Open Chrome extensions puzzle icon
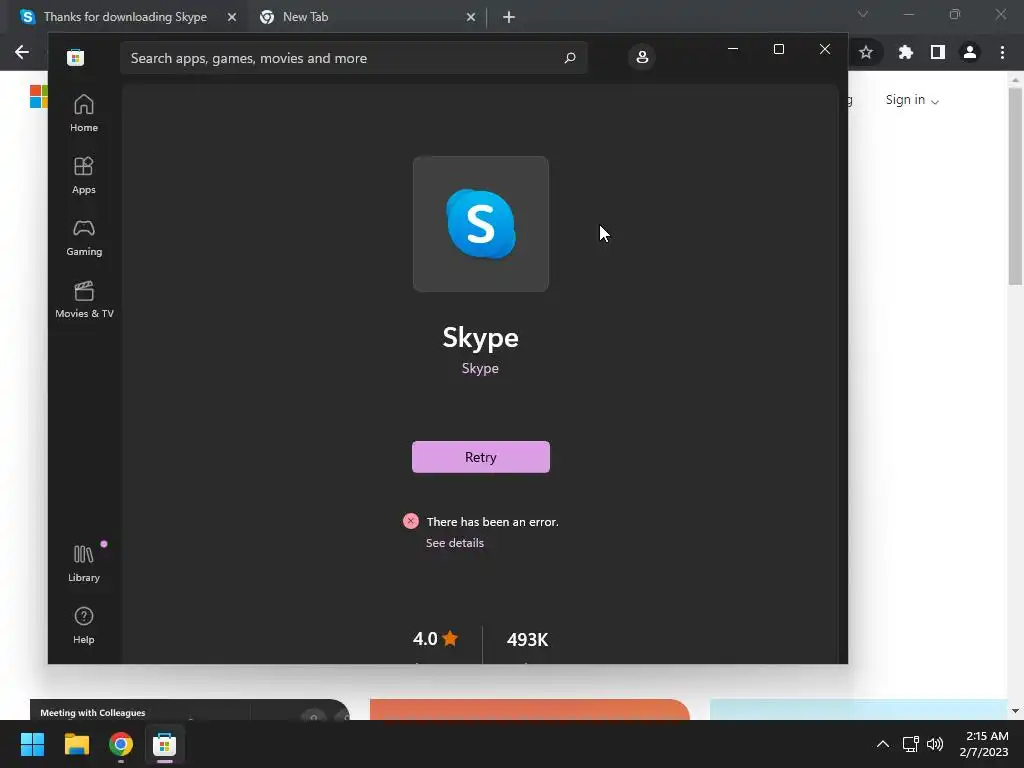The image size is (1024, 768). click(x=905, y=52)
